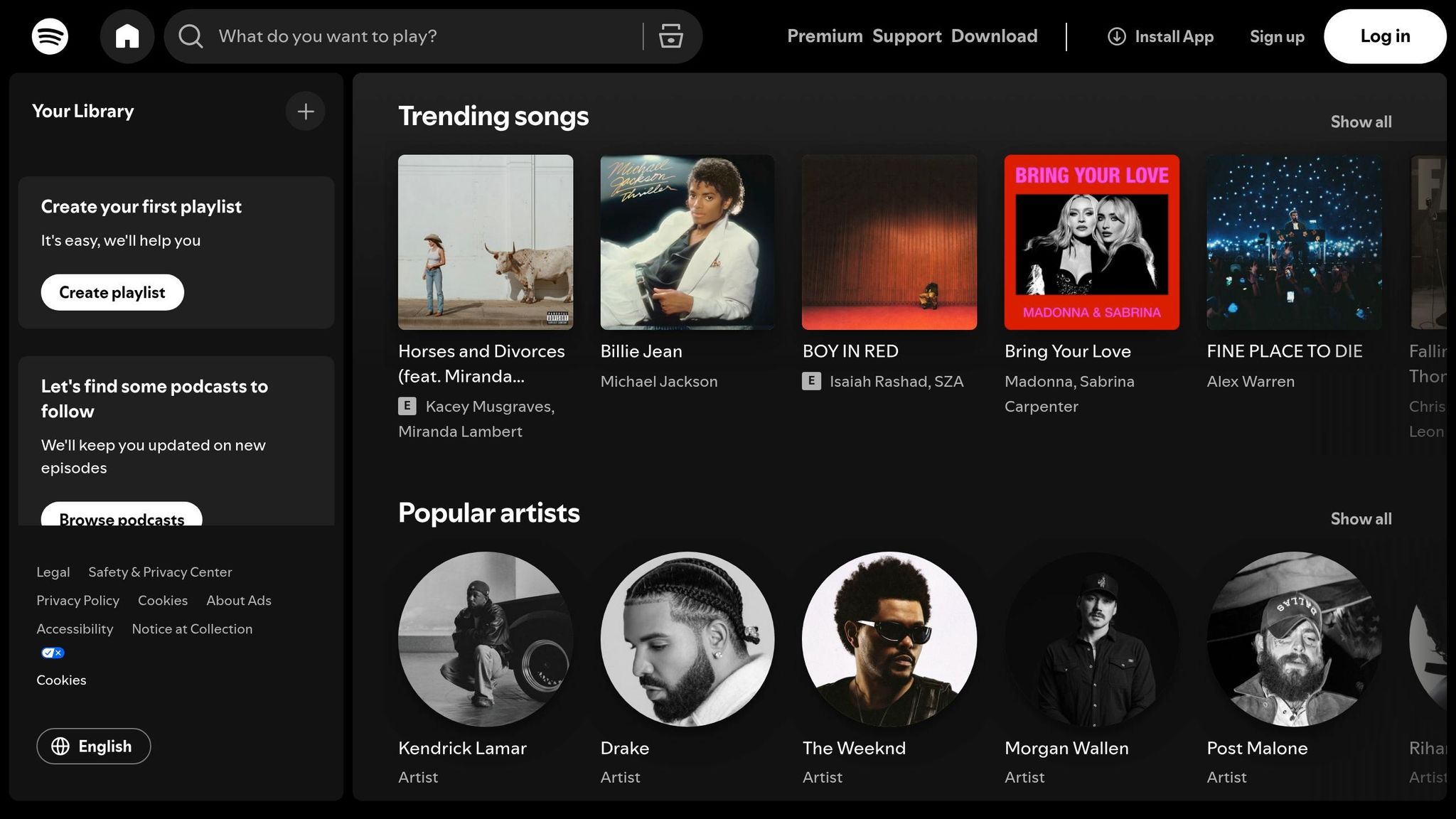Click the globe icon on the English button
This screenshot has height=819, width=1456.
[x=60, y=746]
